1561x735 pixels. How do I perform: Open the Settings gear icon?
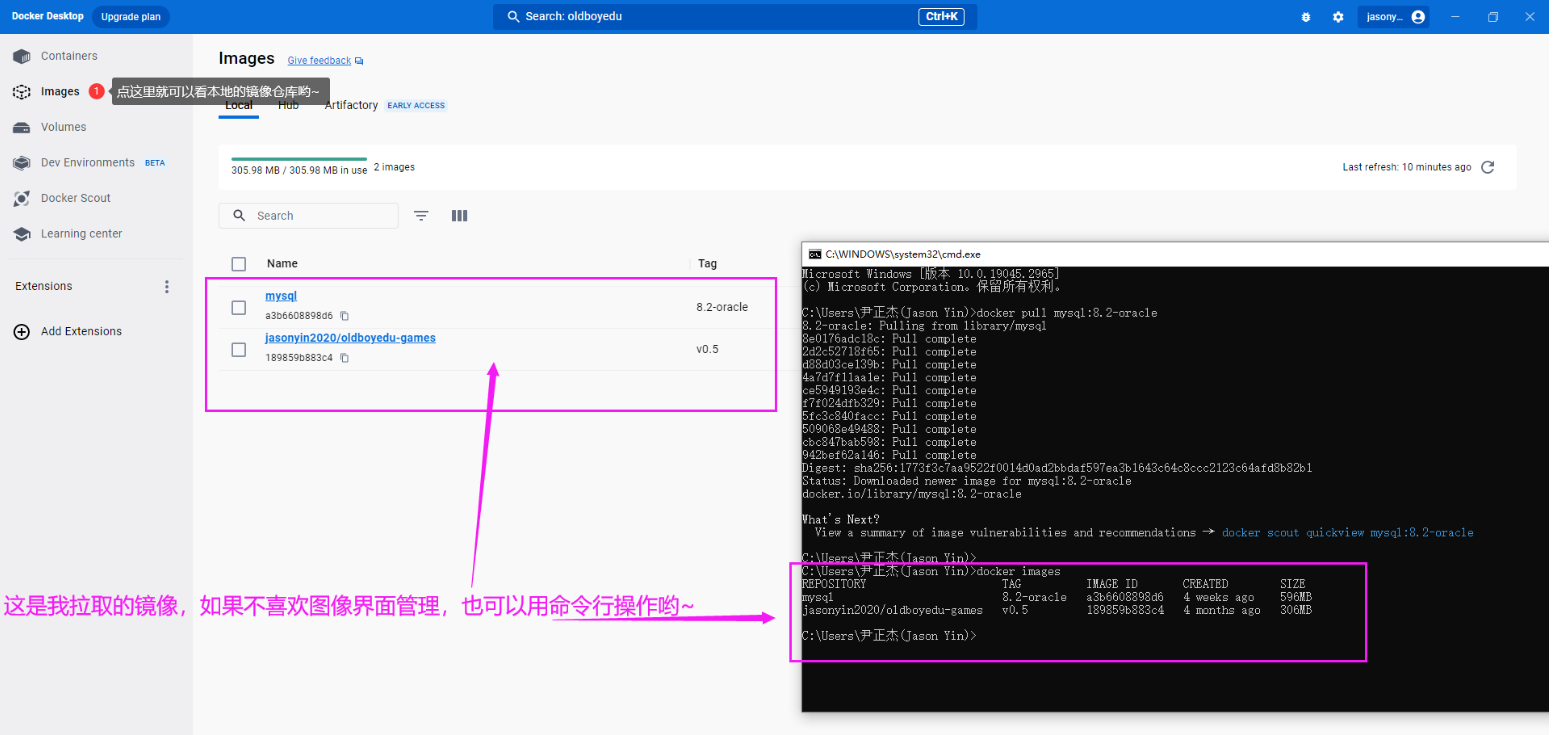pyautogui.click(x=1338, y=17)
